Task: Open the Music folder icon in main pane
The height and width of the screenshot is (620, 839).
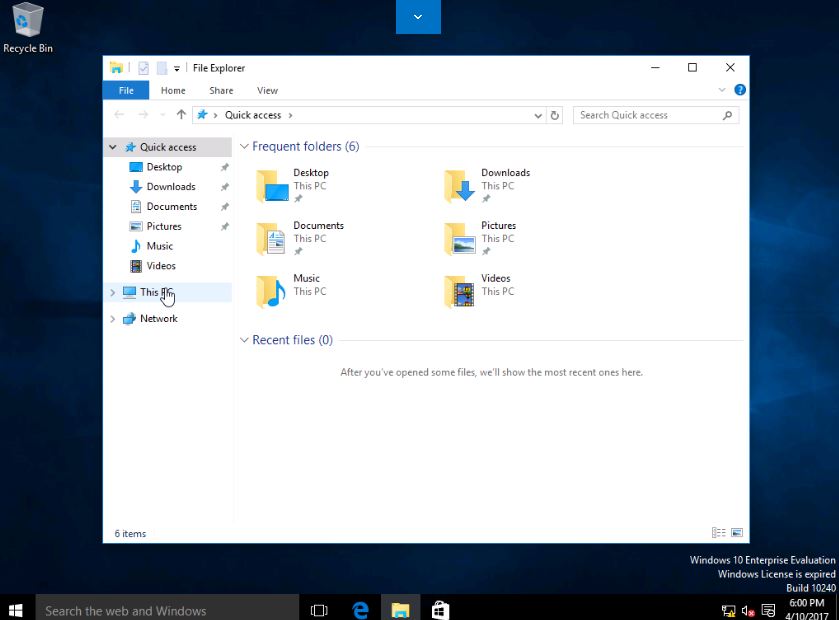Action: pyautogui.click(x=272, y=291)
